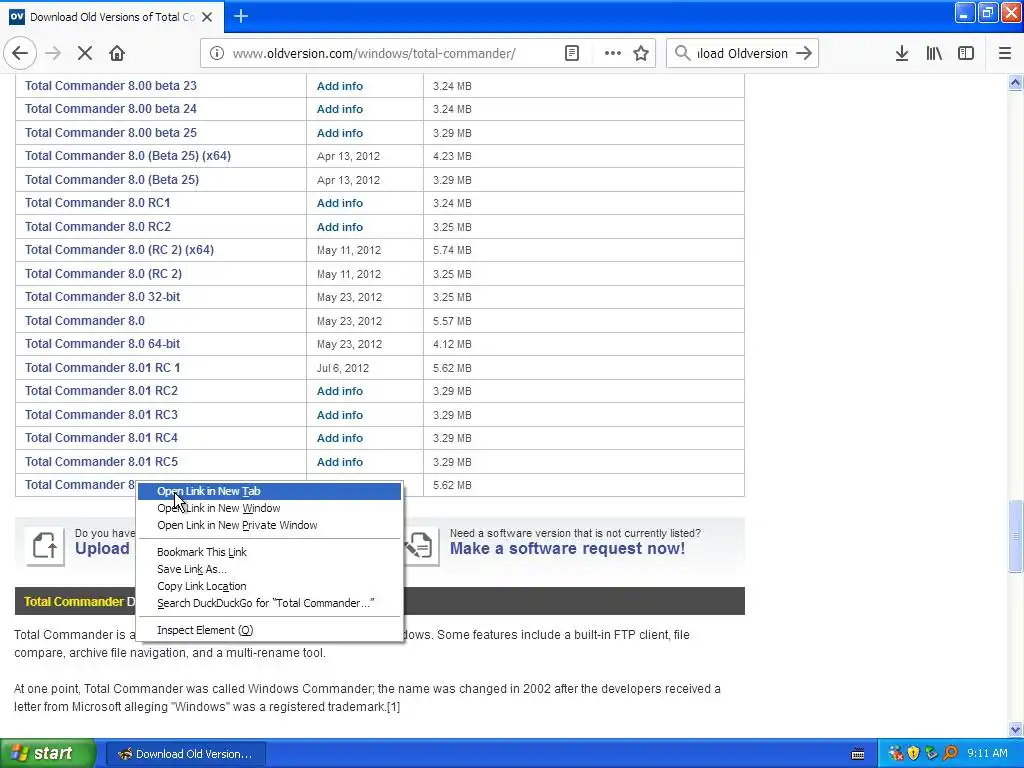This screenshot has width=1024, height=768.
Task: Choose Open Link in New Private Window
Action: 269,525
